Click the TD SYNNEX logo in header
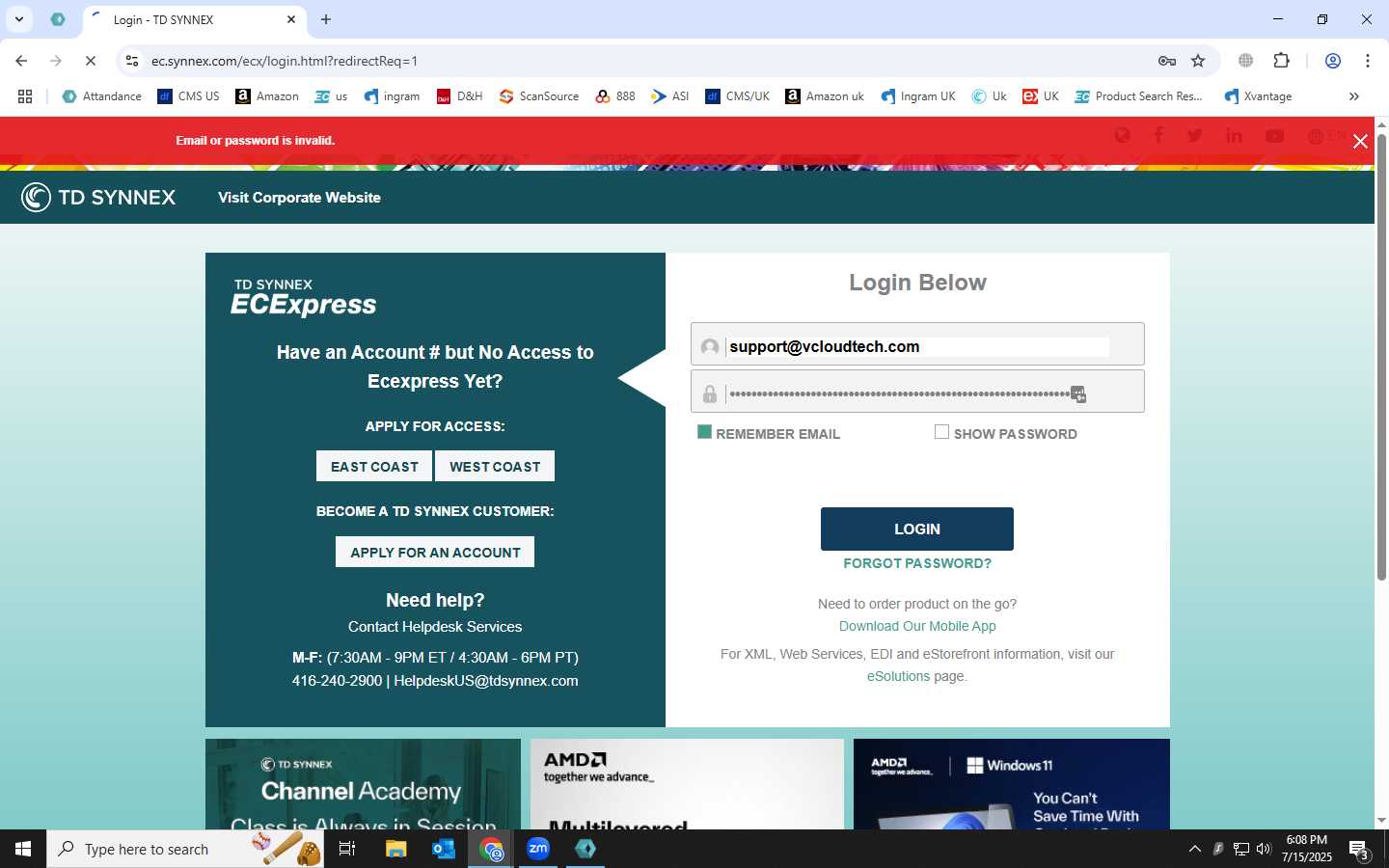 (98, 198)
